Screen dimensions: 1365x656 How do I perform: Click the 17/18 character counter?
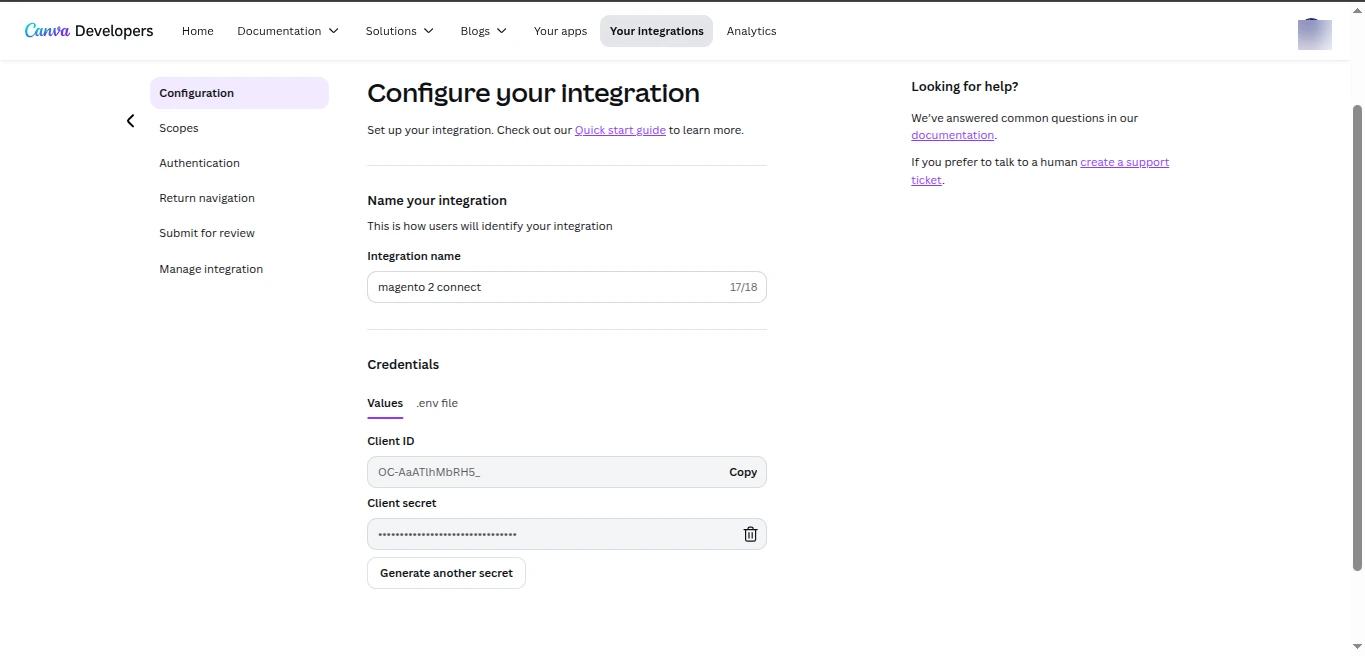pyautogui.click(x=743, y=287)
